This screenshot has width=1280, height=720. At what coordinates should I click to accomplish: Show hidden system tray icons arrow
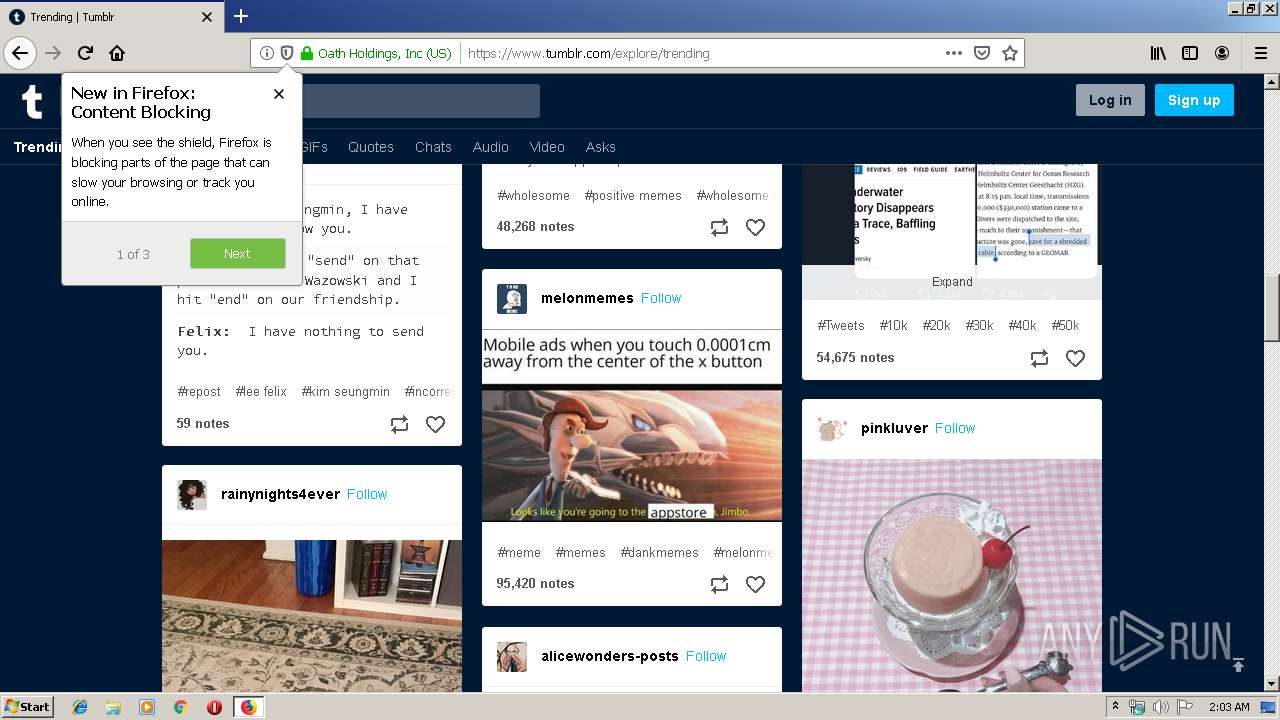click(1116, 707)
